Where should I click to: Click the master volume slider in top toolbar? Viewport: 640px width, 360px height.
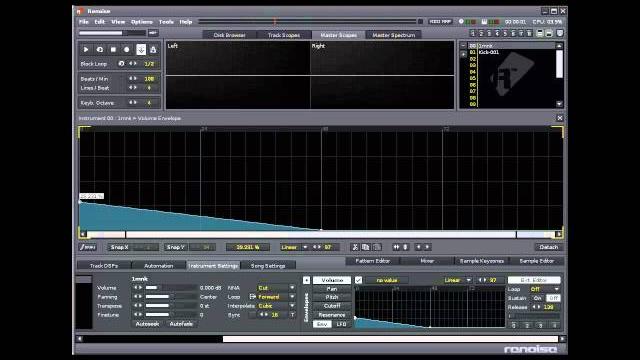[x=112, y=33]
